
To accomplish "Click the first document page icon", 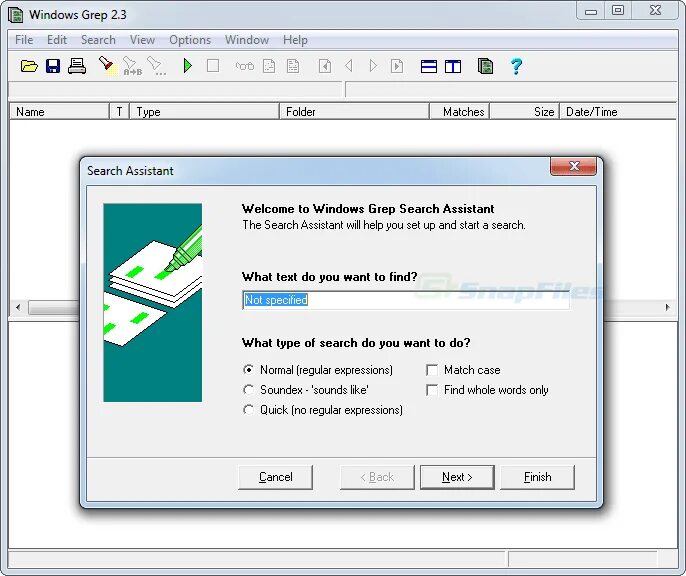I will (x=269, y=66).
